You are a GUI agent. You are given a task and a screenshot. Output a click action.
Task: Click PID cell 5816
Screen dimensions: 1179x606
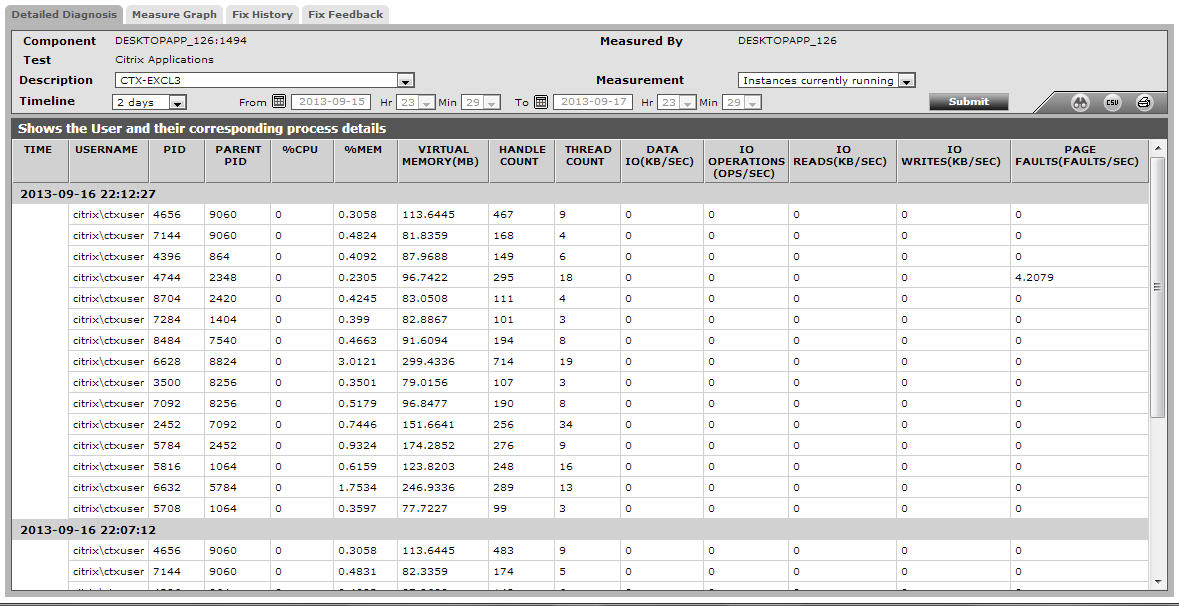[x=167, y=467]
